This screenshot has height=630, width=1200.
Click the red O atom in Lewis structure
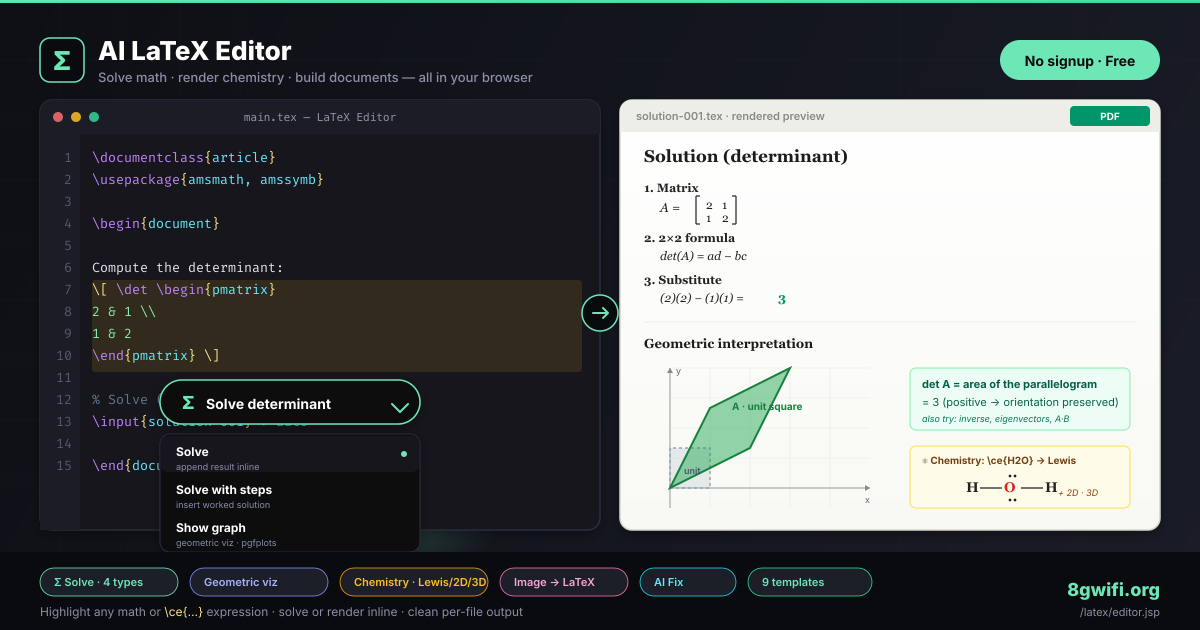click(1010, 488)
